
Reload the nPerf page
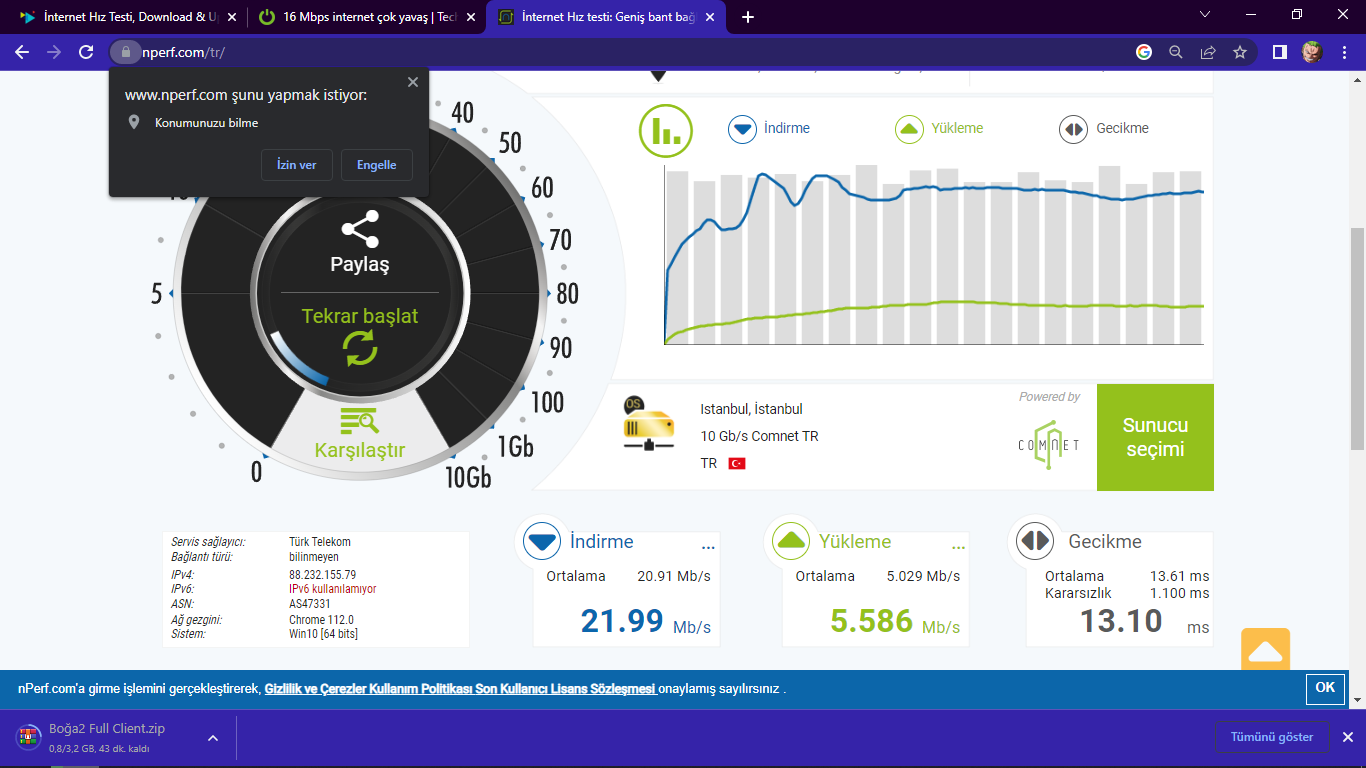click(x=86, y=52)
